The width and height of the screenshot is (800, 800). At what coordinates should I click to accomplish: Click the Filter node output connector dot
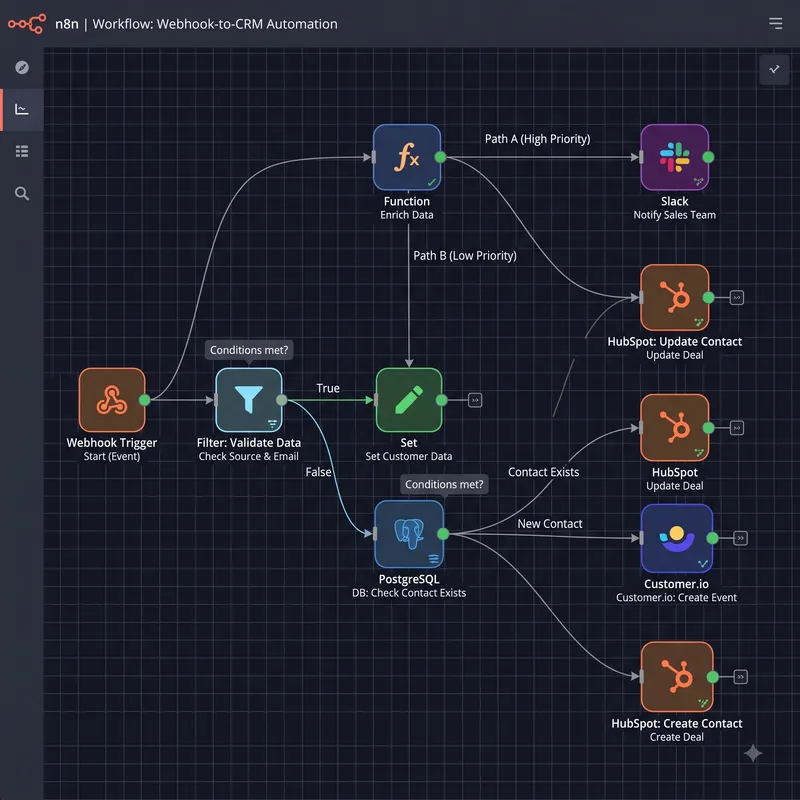pyautogui.click(x=282, y=400)
